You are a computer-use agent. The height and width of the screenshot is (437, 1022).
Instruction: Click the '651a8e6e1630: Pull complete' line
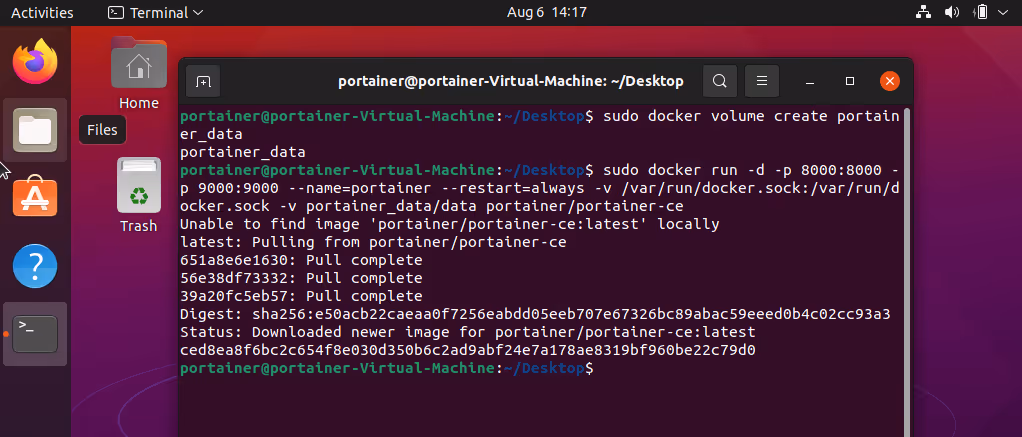pos(301,260)
